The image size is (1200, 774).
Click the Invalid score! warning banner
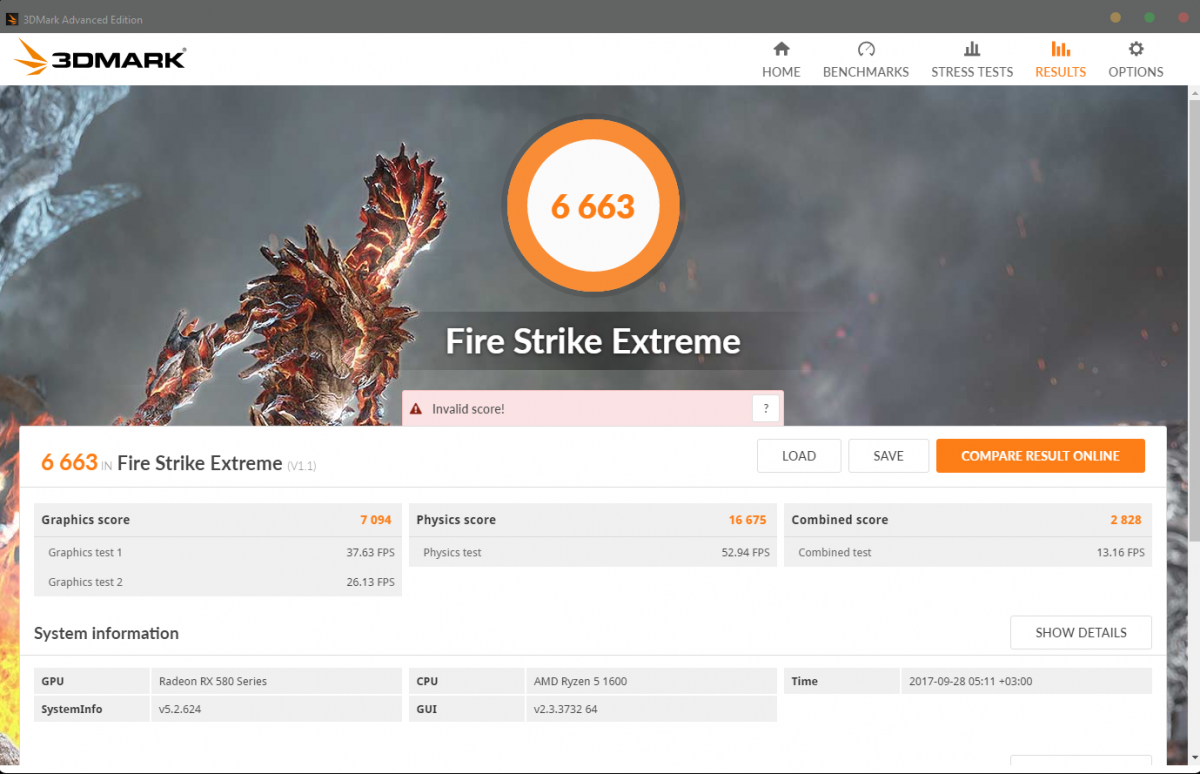click(x=593, y=408)
